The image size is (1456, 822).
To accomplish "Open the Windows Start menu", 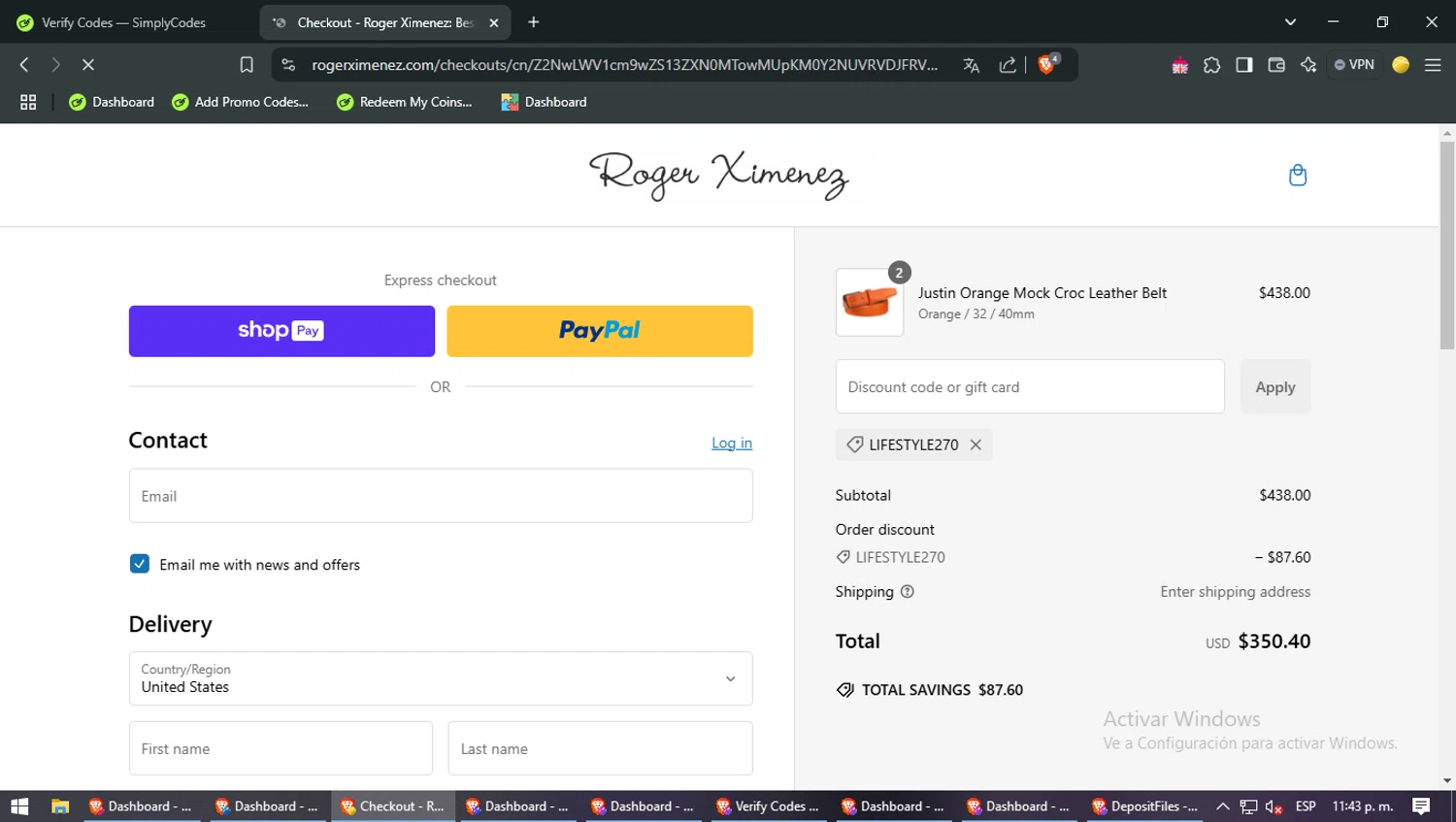I will pos(19,806).
